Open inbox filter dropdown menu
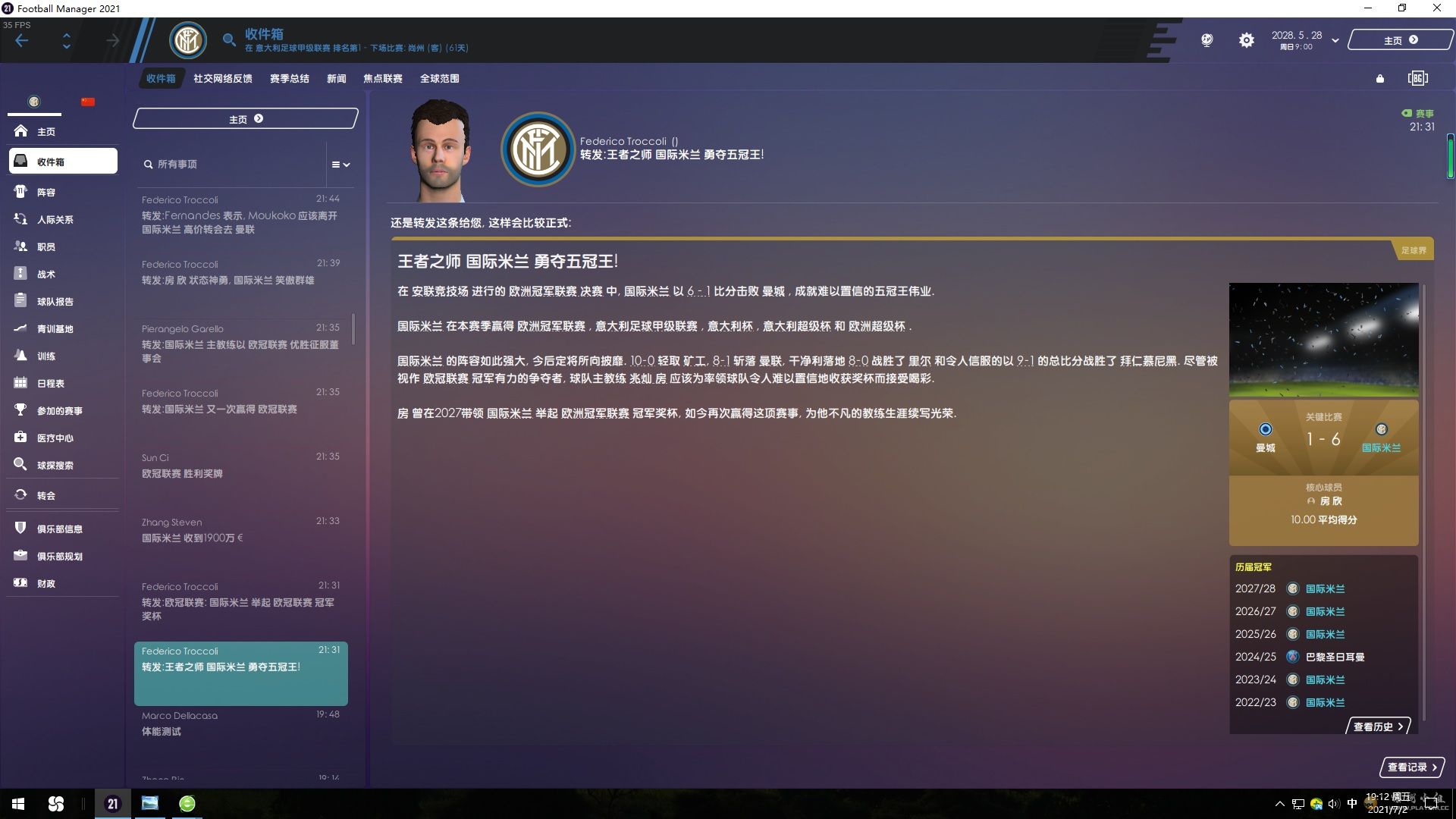Screen dimensions: 1456x819 click(x=340, y=165)
